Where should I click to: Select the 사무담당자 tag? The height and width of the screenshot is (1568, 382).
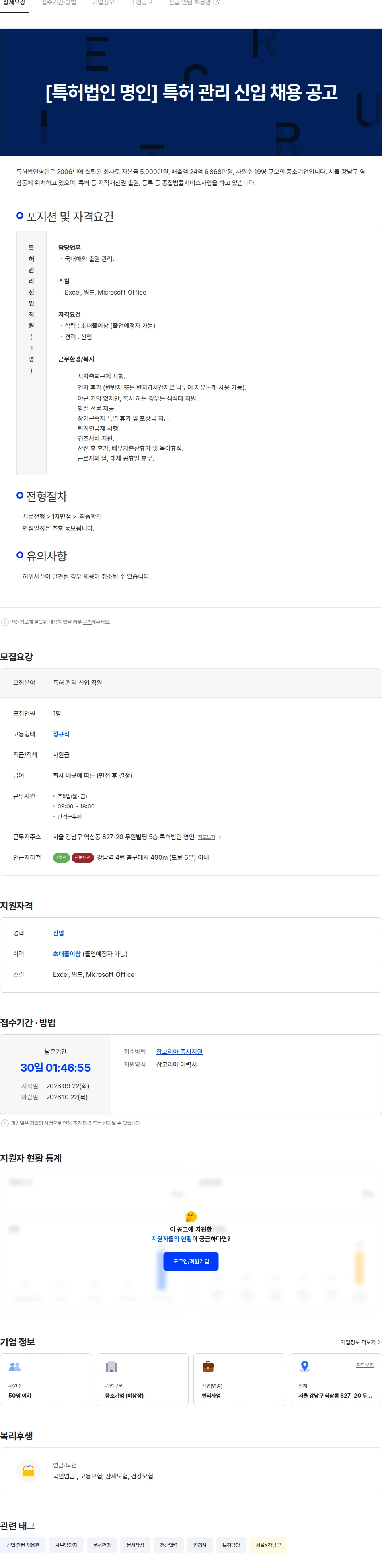(66, 1545)
